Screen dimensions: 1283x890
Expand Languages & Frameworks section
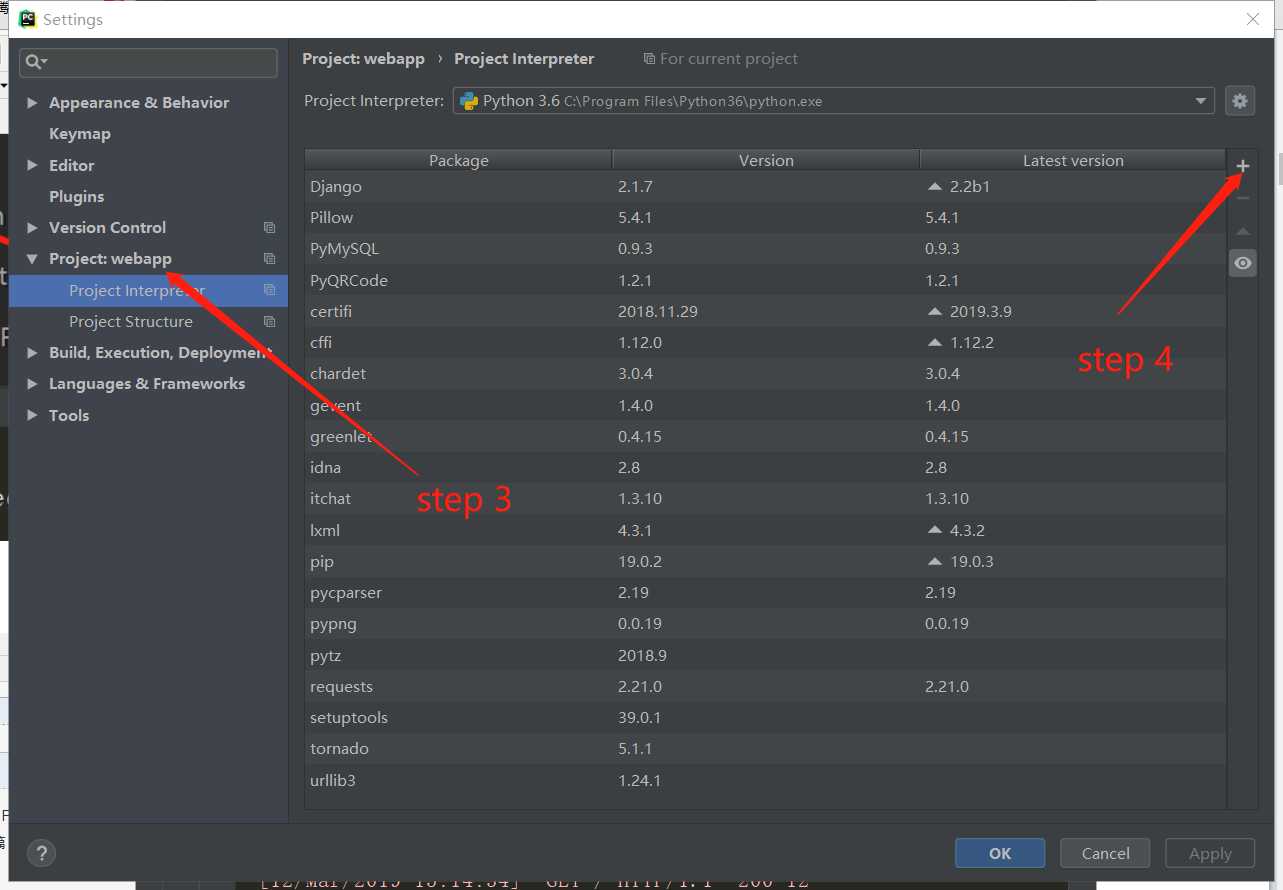[32, 384]
